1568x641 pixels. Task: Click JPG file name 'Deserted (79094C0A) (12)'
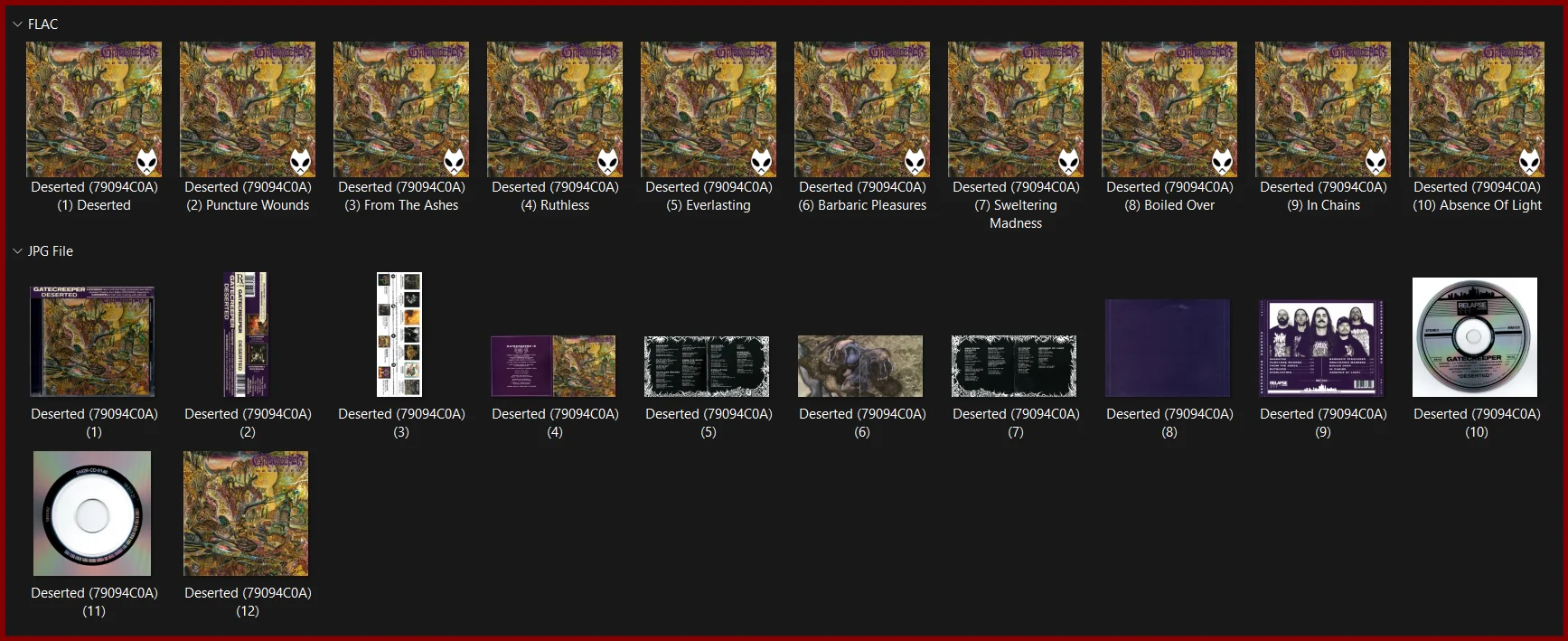pyautogui.click(x=248, y=602)
